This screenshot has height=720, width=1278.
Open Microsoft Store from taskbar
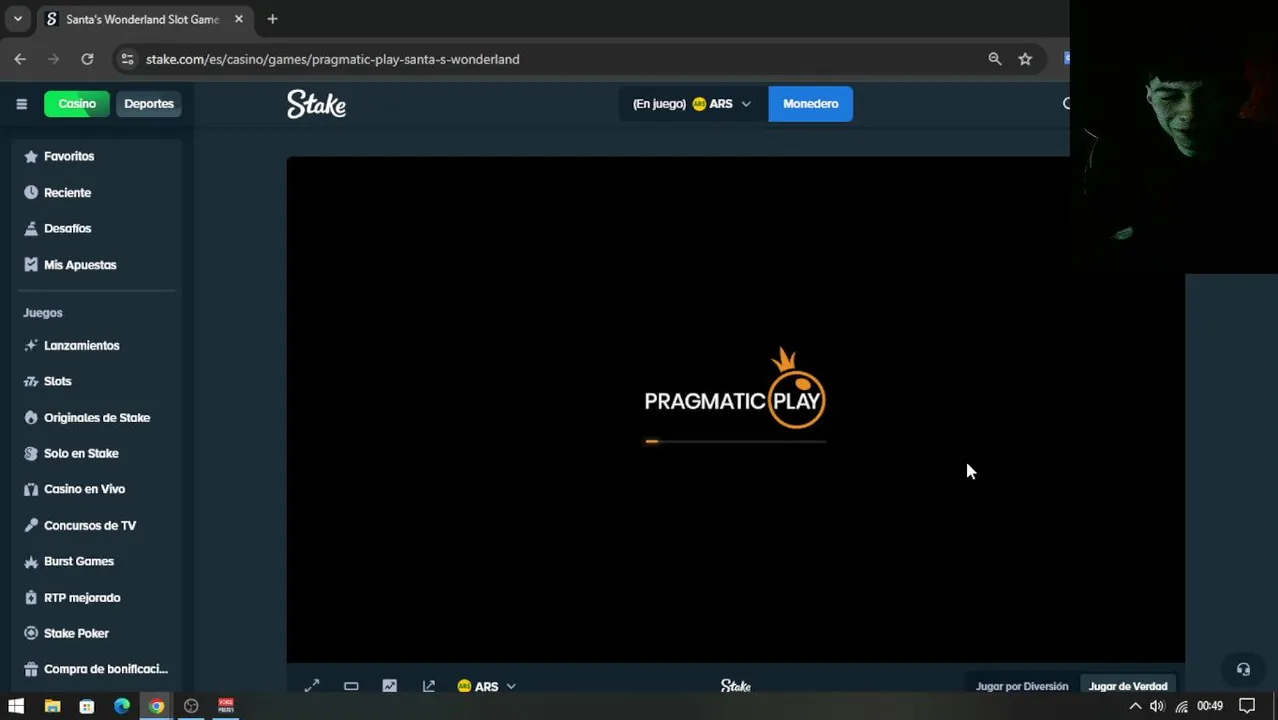coord(87,706)
